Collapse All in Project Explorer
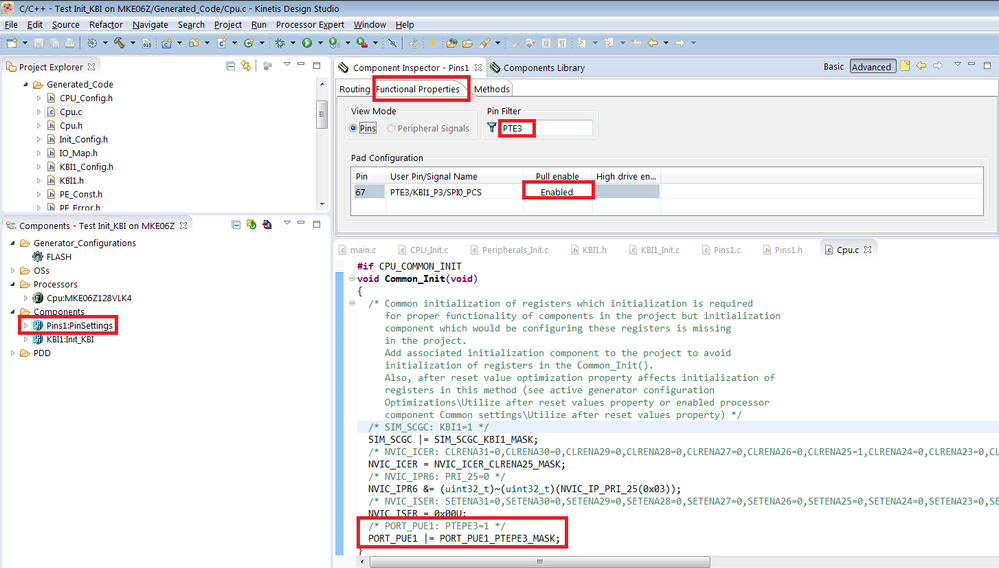This screenshot has height=568, width=999. 231,66
